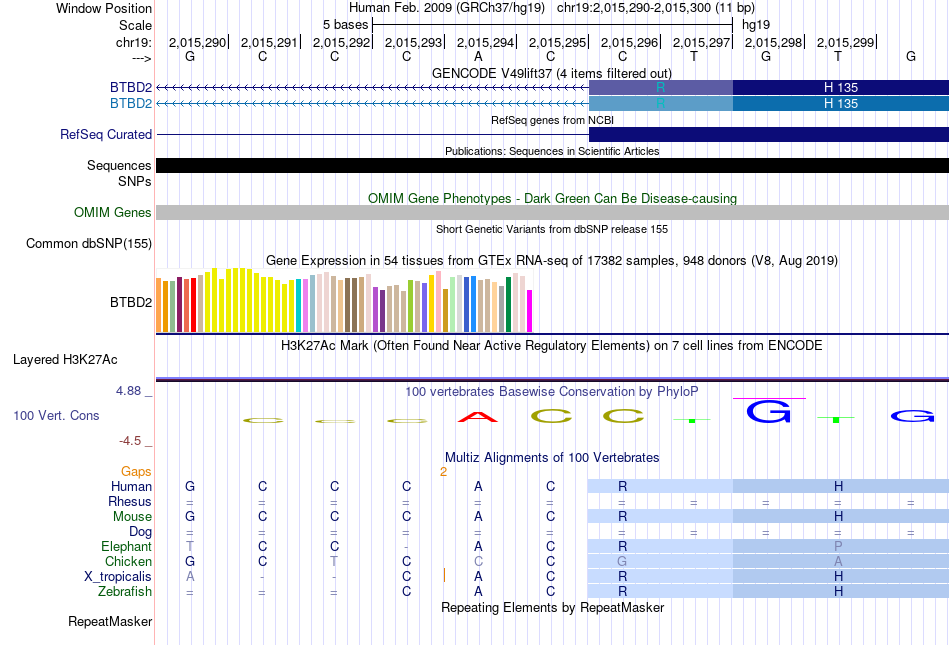Click the lighter blue H 135 exon block
This screenshot has width=950, height=645.
click(x=841, y=104)
